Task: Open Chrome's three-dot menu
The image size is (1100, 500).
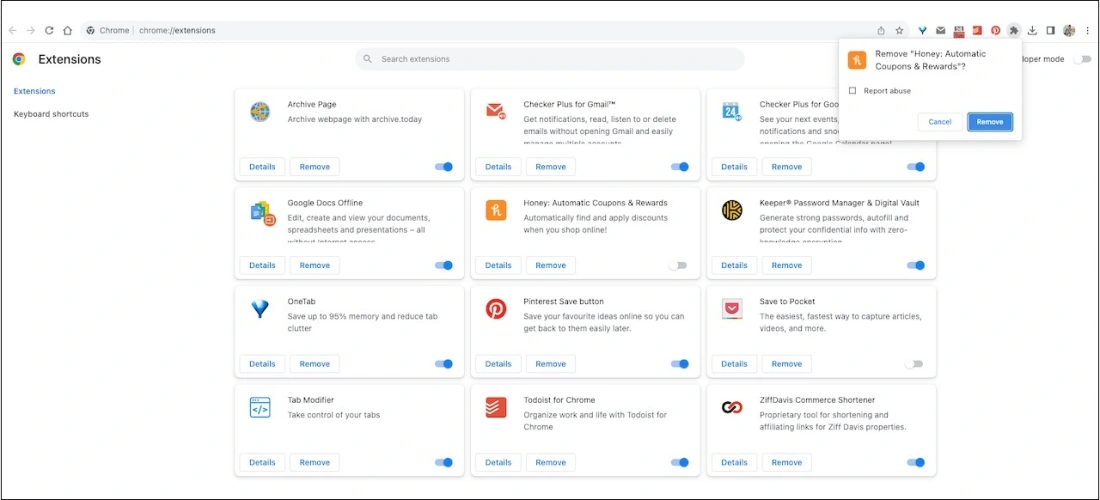Action: 1087,30
